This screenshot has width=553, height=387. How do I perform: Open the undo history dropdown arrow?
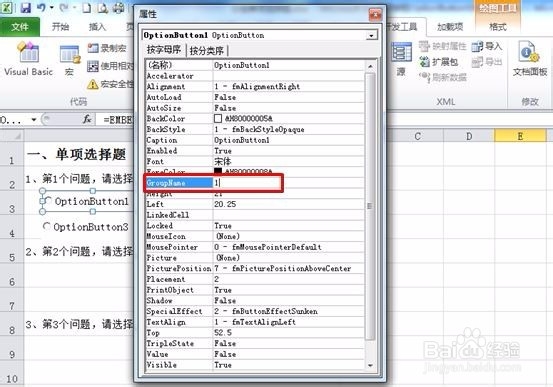(51, 8)
